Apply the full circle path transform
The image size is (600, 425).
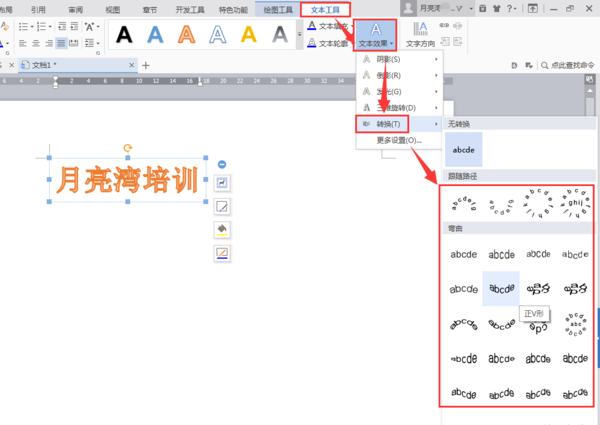pos(538,203)
